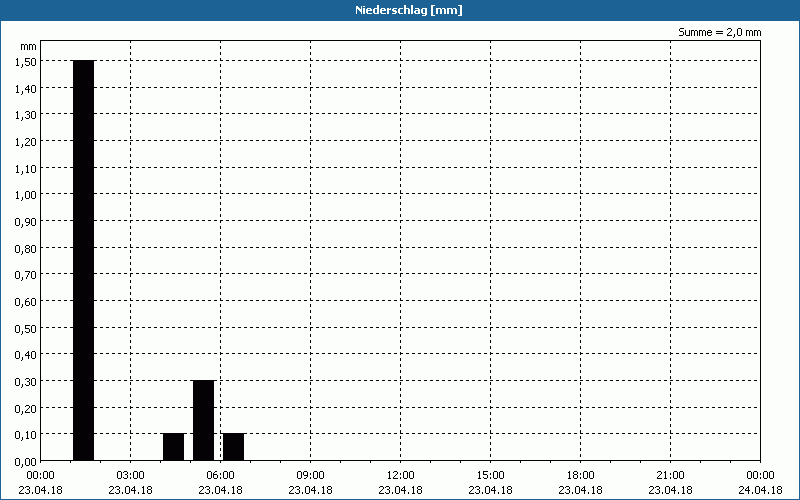
Task: Click the 0,70 y-axis value
Action: coord(26,275)
